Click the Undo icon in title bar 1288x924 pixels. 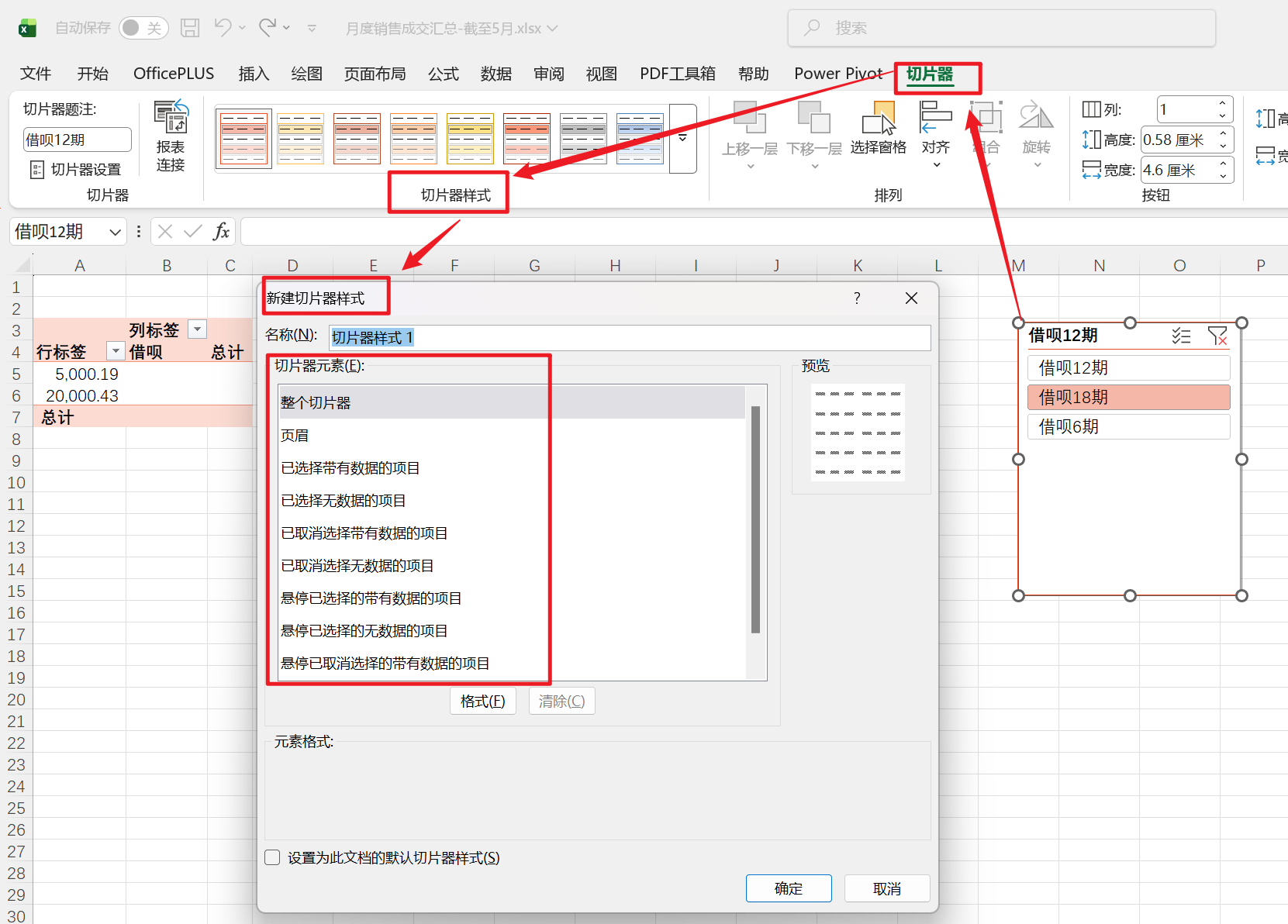(x=223, y=28)
